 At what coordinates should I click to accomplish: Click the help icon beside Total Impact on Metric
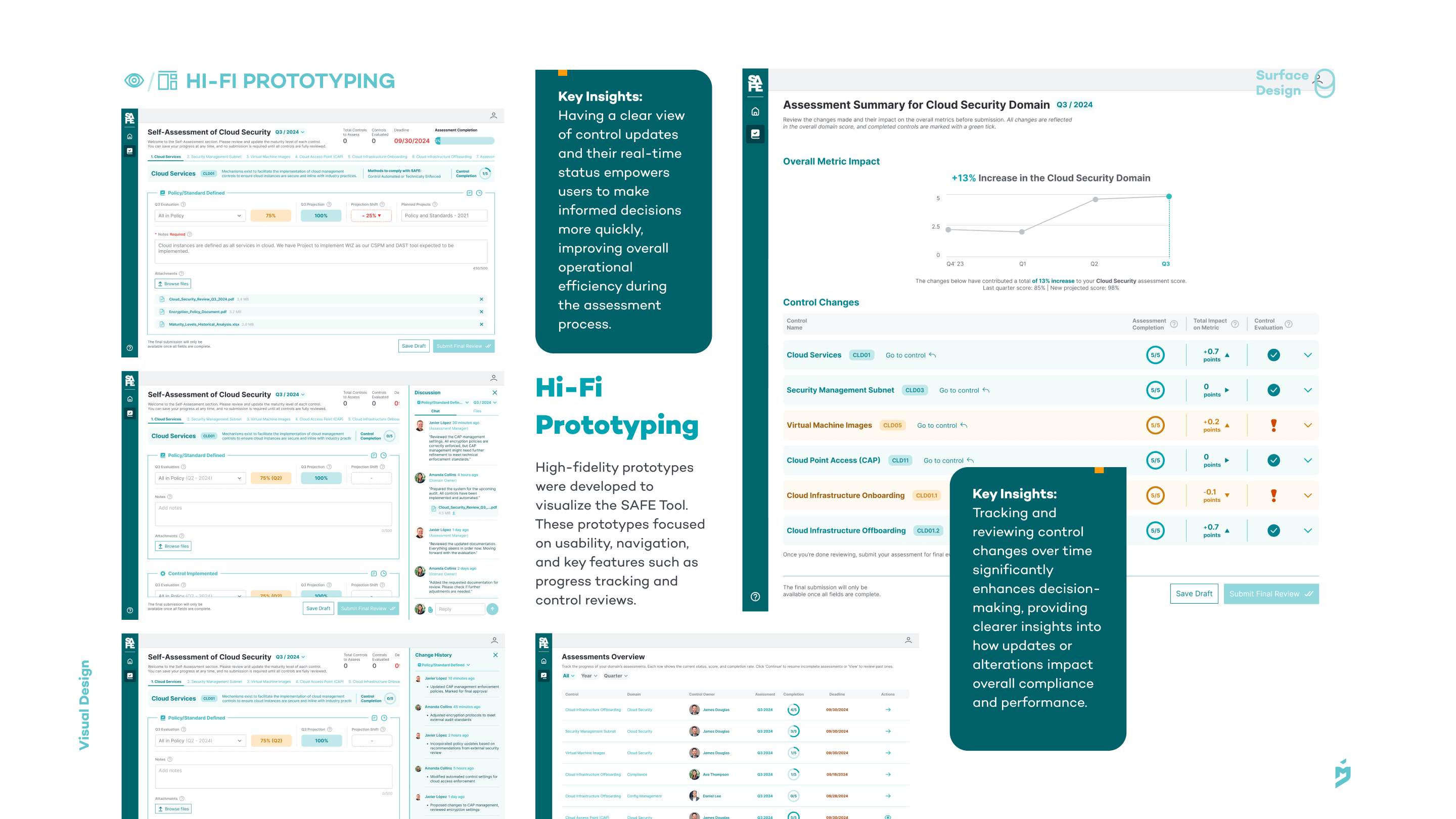point(1235,324)
